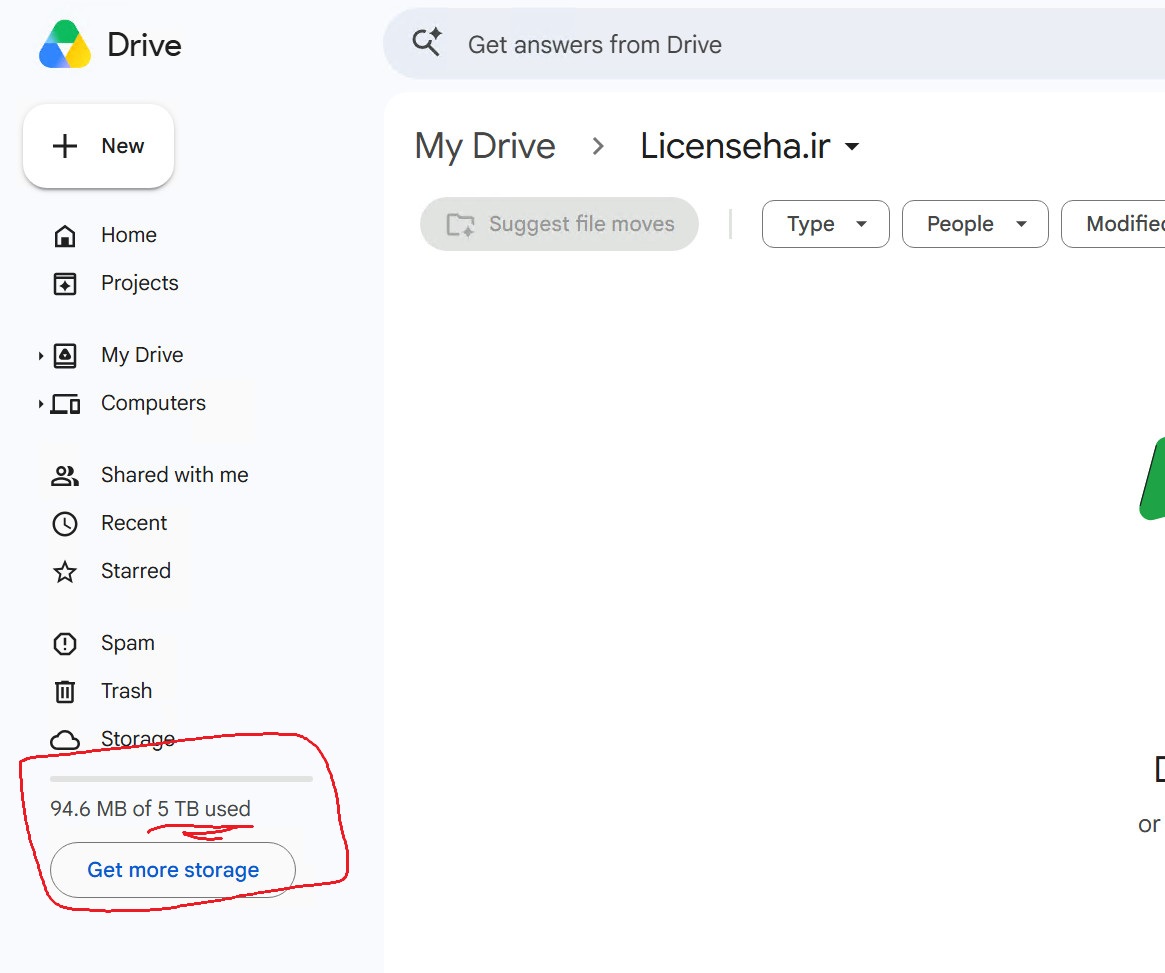This screenshot has width=1165, height=973.
Task: Open the People filter dropdown
Action: [x=975, y=224]
